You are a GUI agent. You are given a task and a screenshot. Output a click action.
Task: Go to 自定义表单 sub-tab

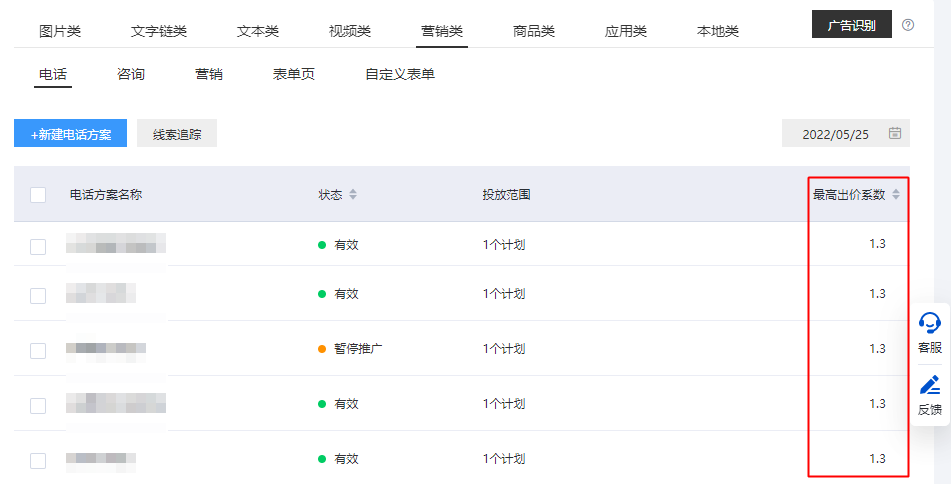click(400, 74)
